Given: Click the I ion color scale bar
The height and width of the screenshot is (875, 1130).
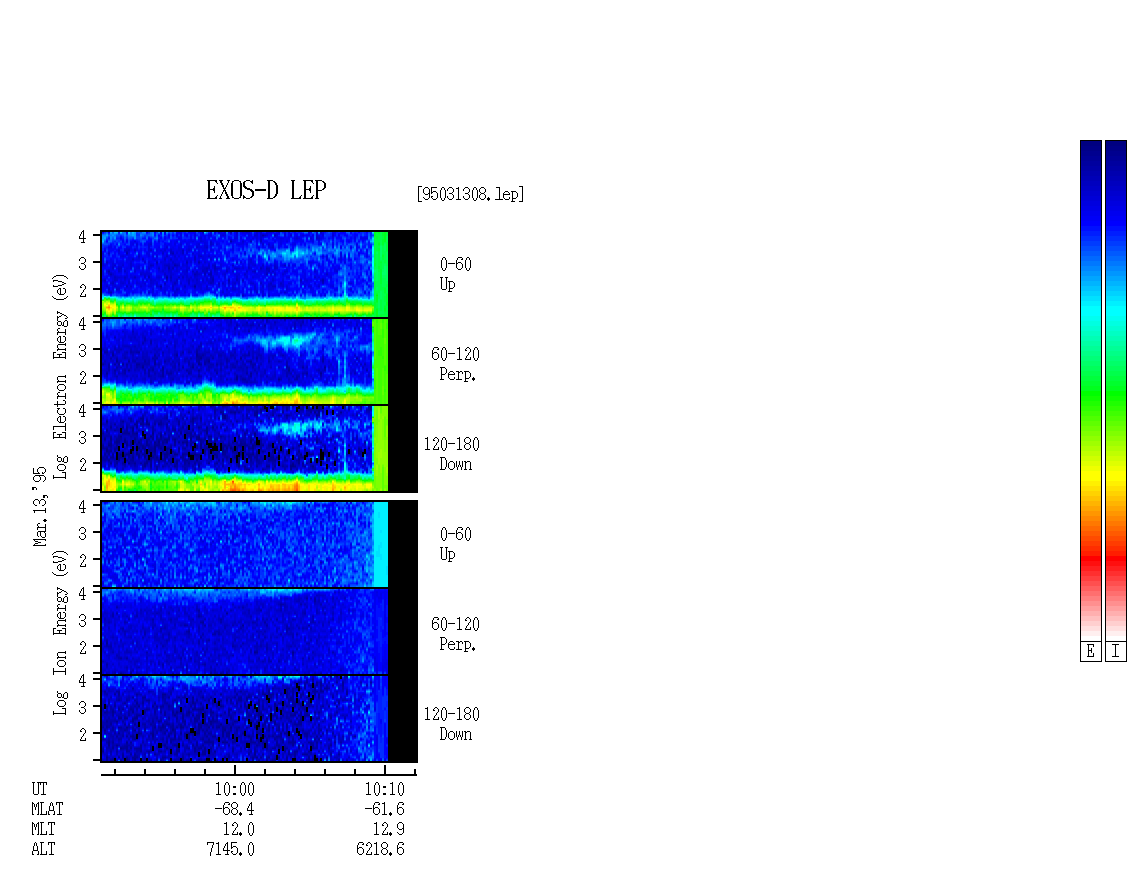Looking at the screenshot, I should [x=1116, y=390].
